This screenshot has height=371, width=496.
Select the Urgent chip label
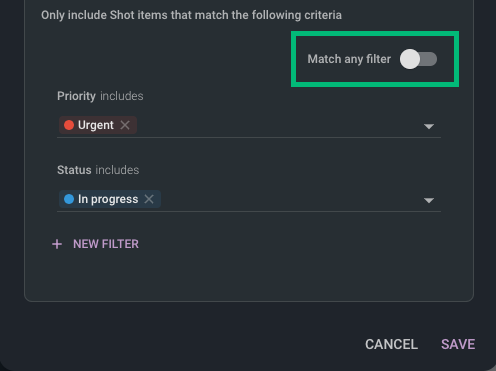click(96, 125)
